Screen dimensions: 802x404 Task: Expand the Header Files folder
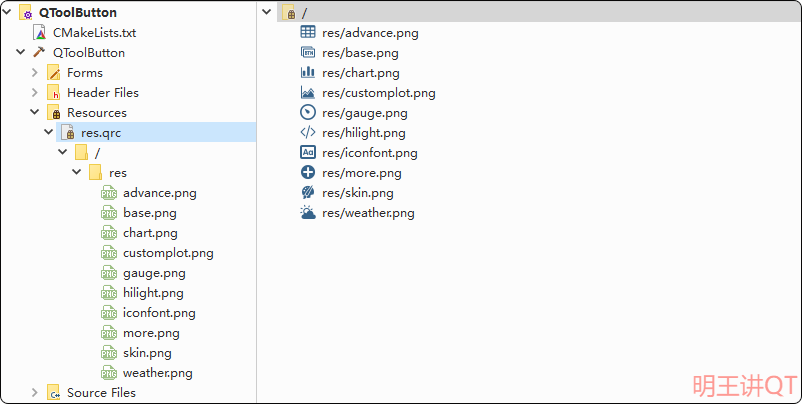click(x=35, y=93)
